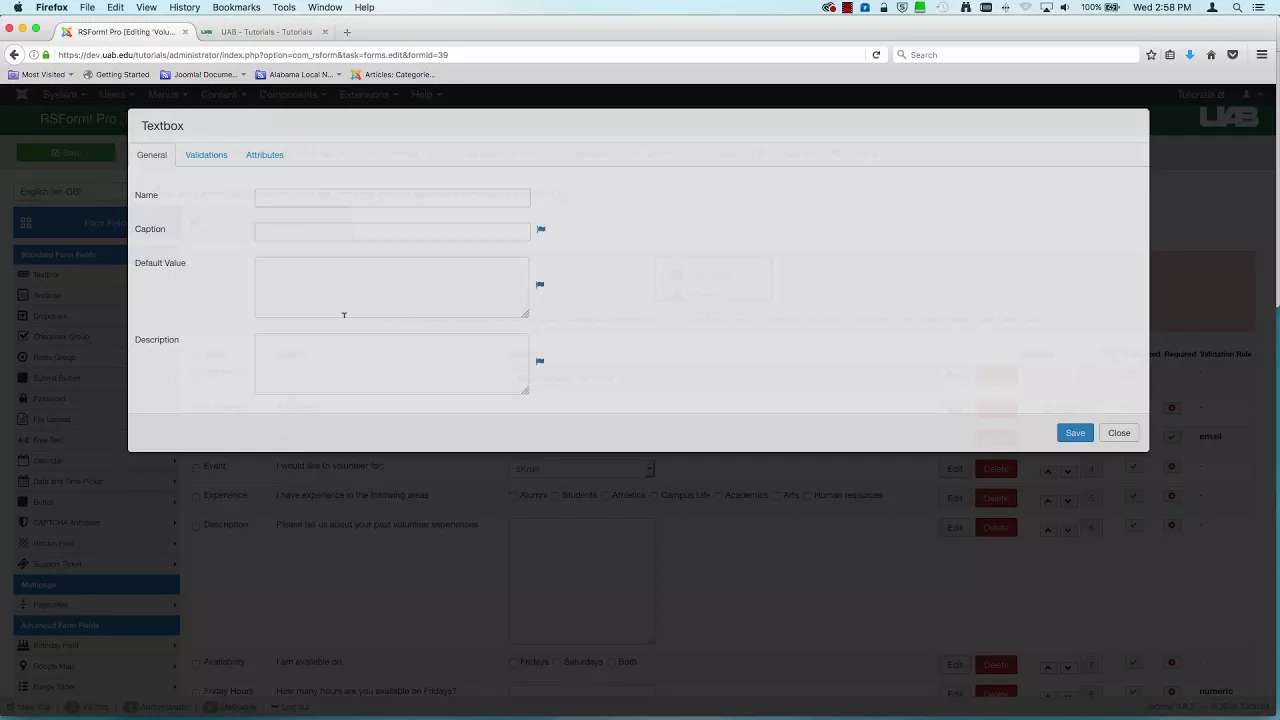
Task: Click the Free Text A-Z icon
Action: coord(24,440)
